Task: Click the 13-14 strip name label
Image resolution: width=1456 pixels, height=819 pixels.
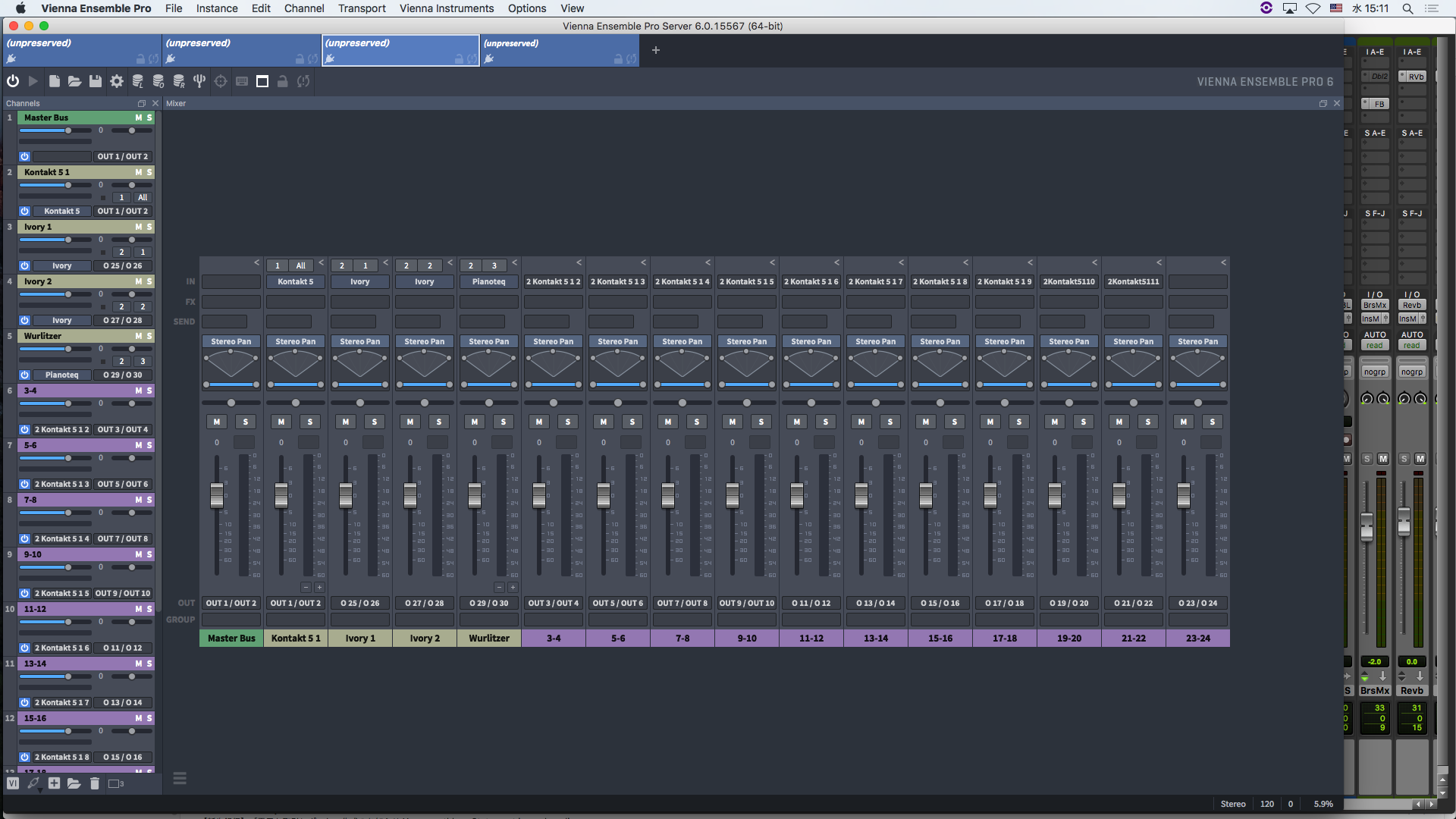Action: tap(876, 638)
